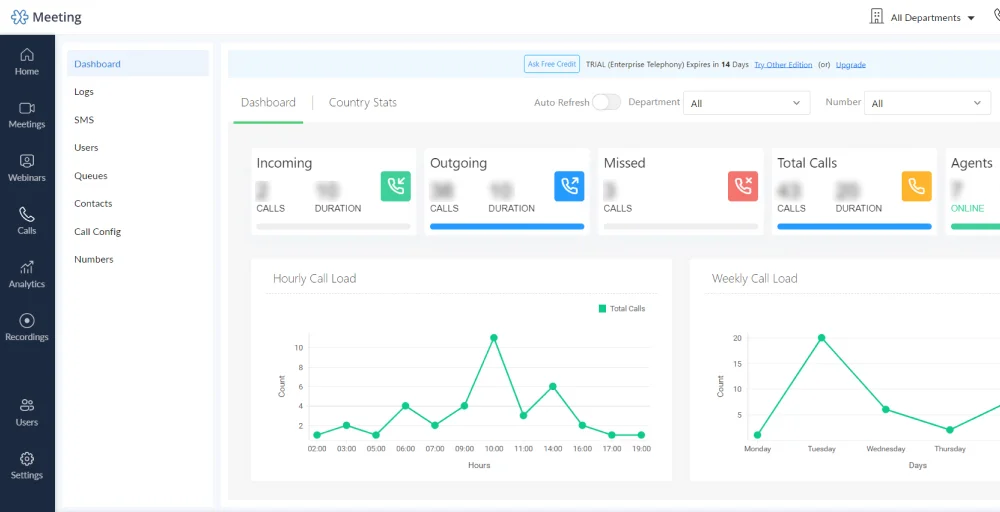This screenshot has width=1000, height=512.
Task: Click the Thursday point on weekly chart
Action: coord(950,430)
